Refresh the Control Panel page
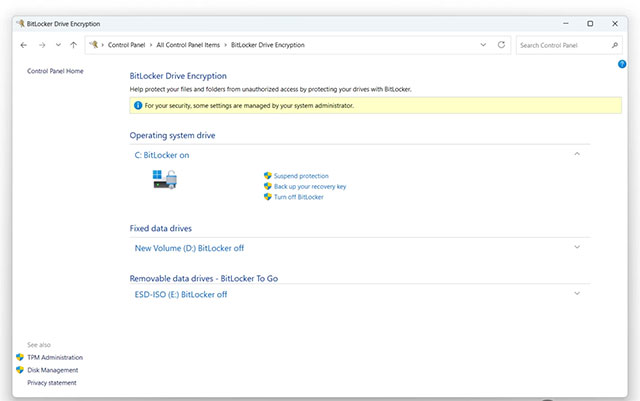640x401 pixels. point(501,45)
